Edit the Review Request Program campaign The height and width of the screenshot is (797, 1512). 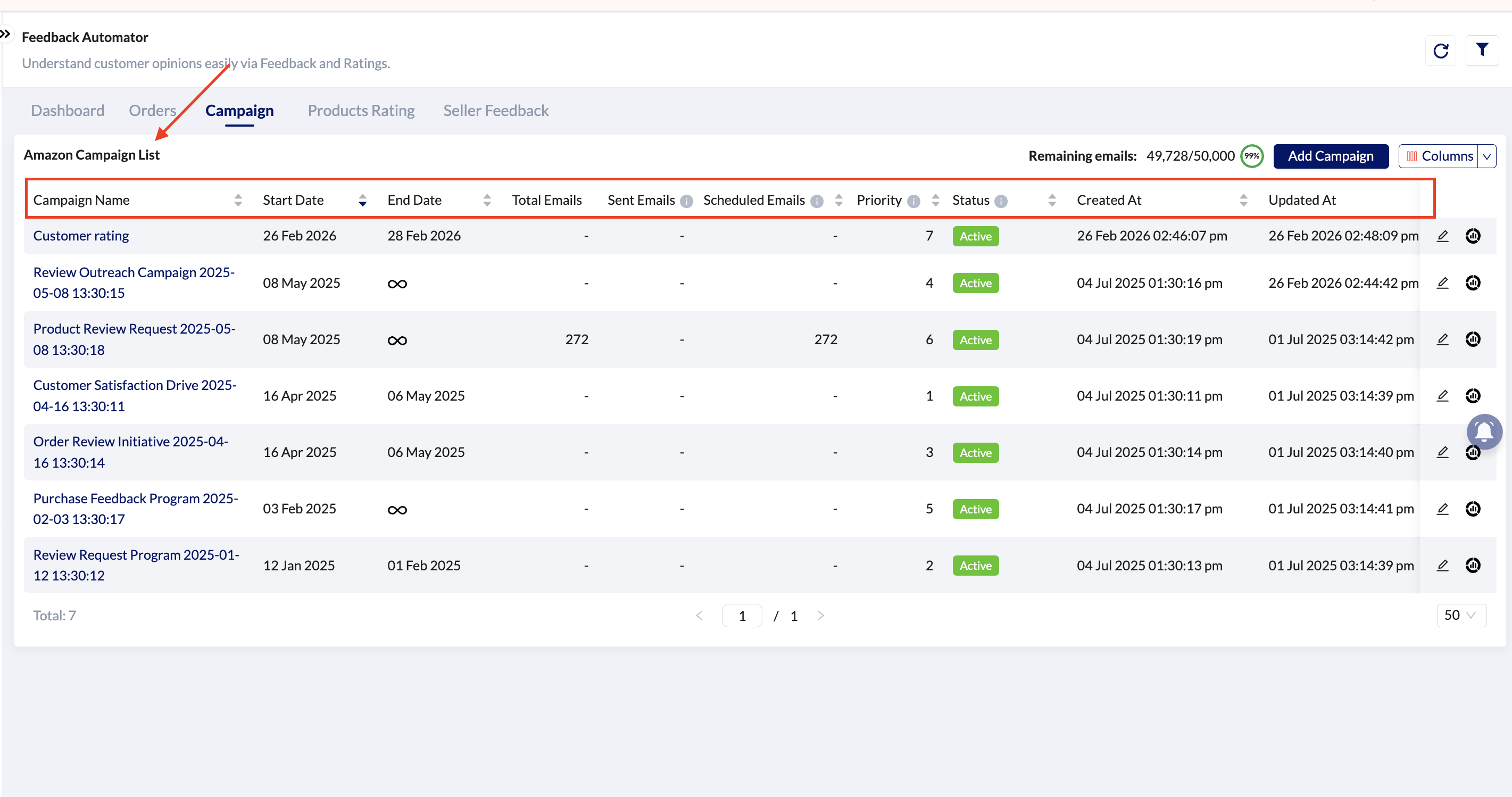[x=1442, y=565]
